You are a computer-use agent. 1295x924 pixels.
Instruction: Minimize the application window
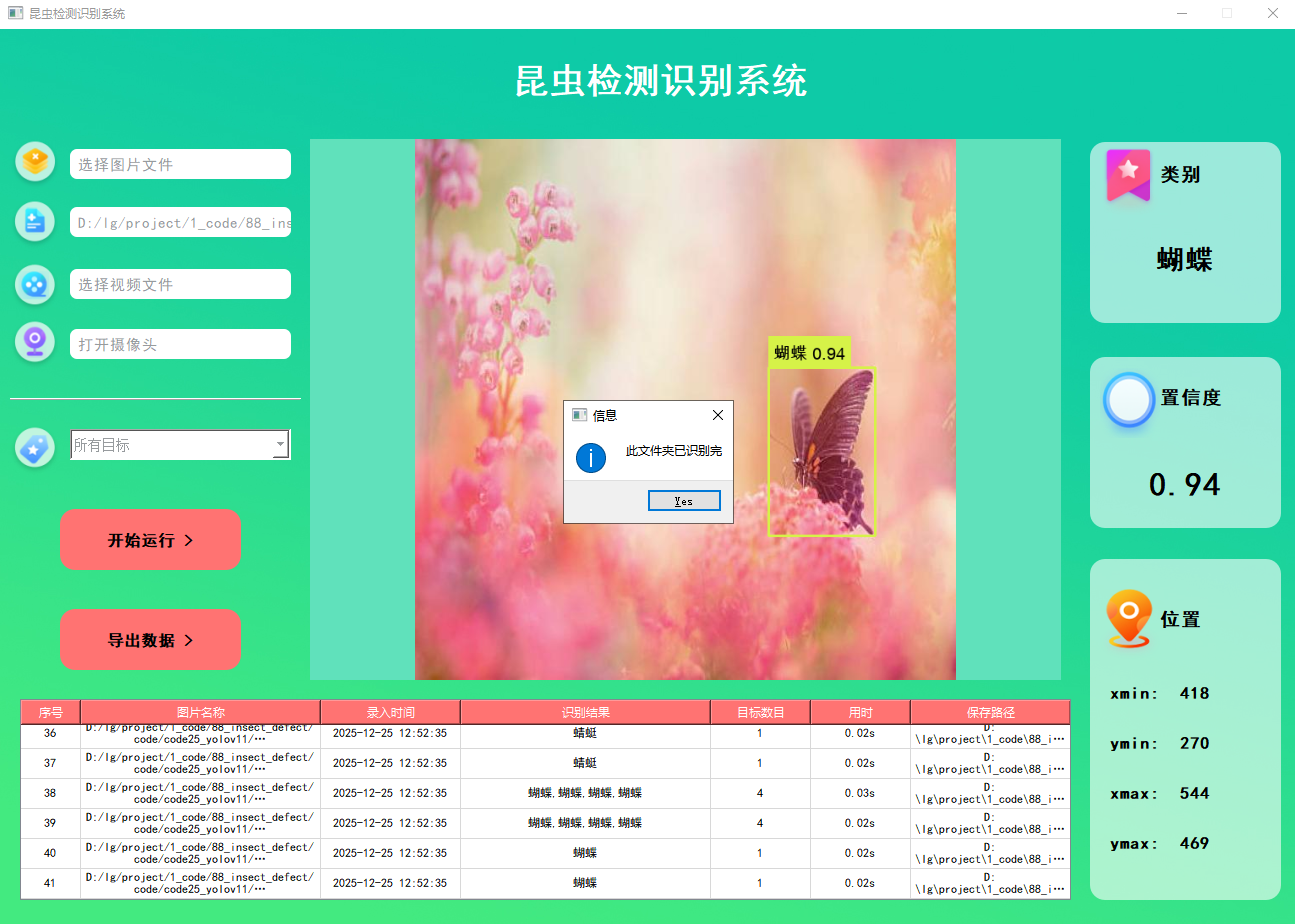point(1182,14)
